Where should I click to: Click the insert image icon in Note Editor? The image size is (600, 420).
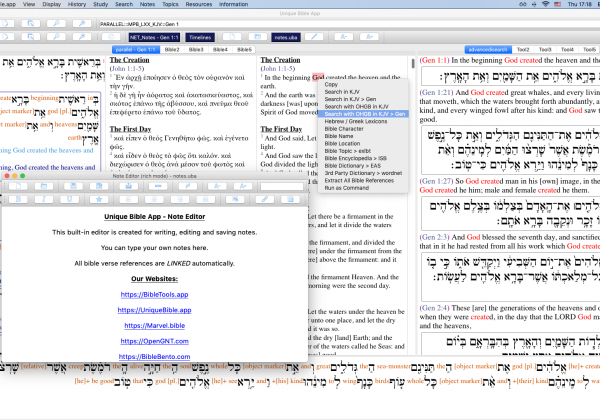click(235, 199)
